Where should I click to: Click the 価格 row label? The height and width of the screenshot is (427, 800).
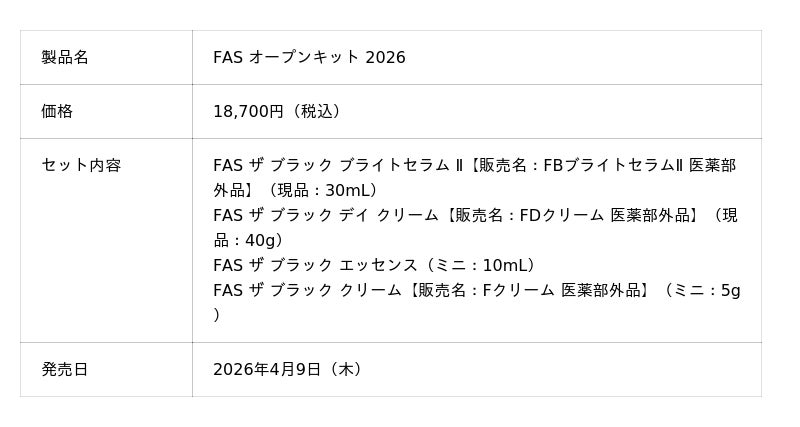pyautogui.click(x=57, y=112)
